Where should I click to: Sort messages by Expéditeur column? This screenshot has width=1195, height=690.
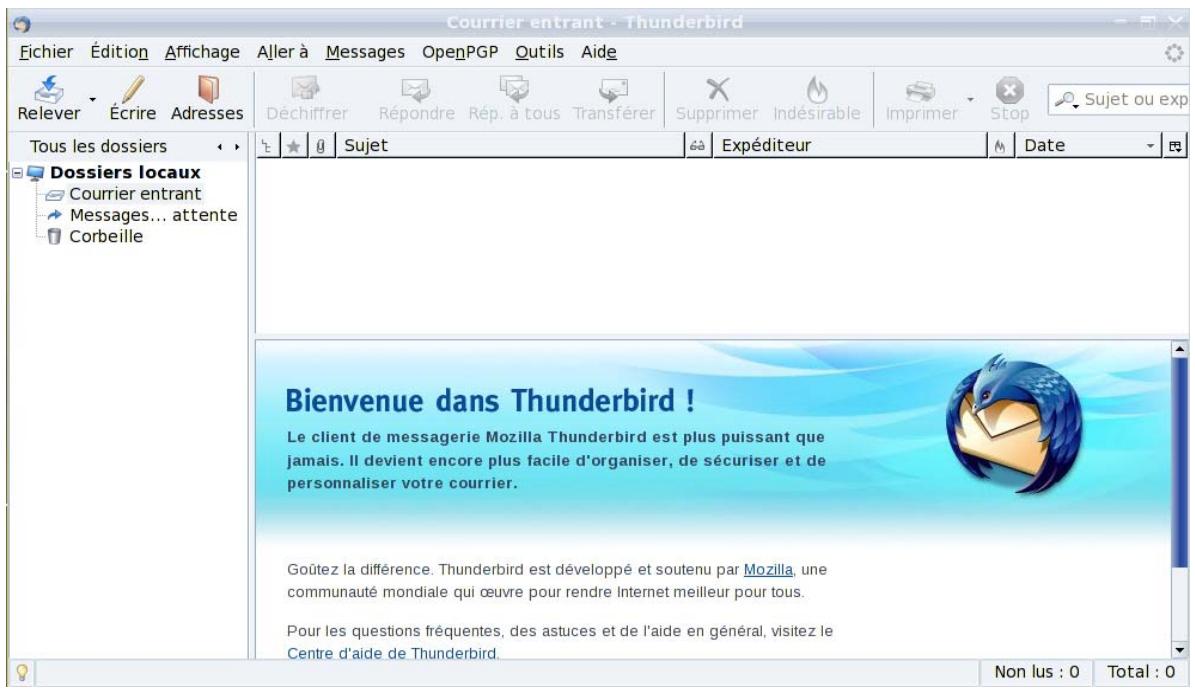click(849, 146)
